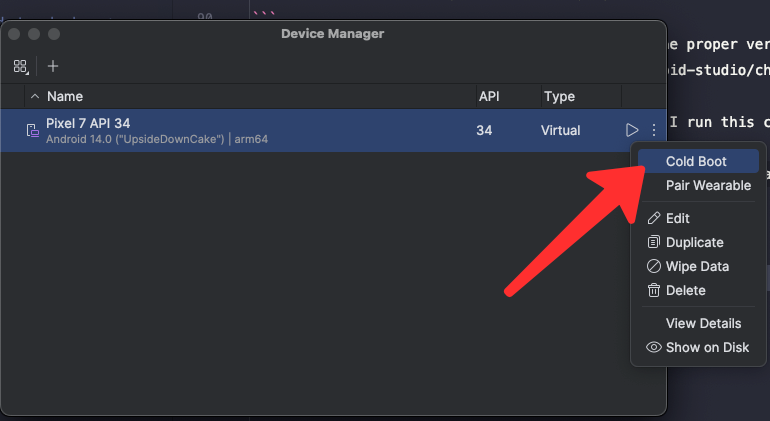This screenshot has width=770, height=421.
Task: Select the Pixel 7 API 34 row name
Action: 88,123
